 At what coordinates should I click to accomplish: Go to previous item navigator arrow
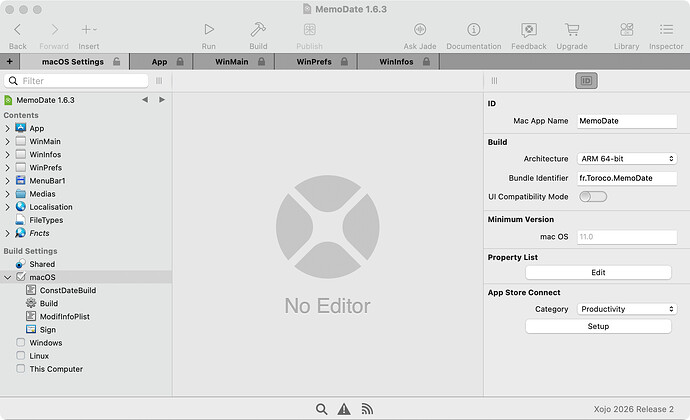tap(145, 100)
